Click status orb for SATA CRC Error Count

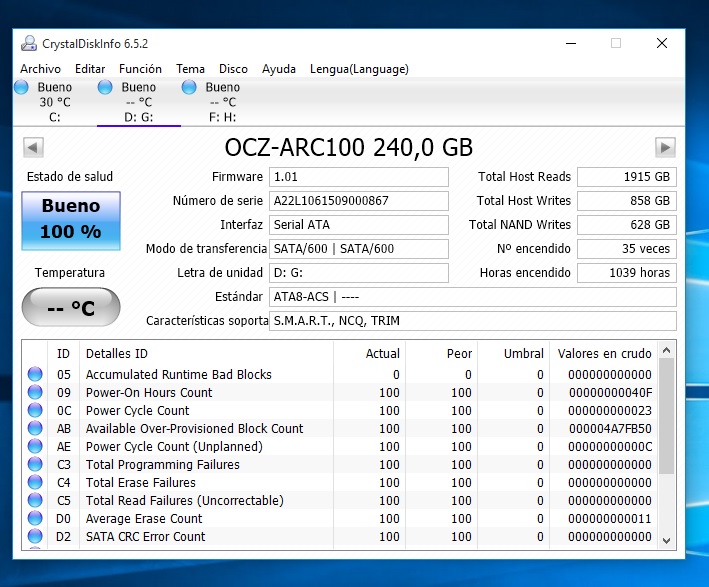(35, 536)
